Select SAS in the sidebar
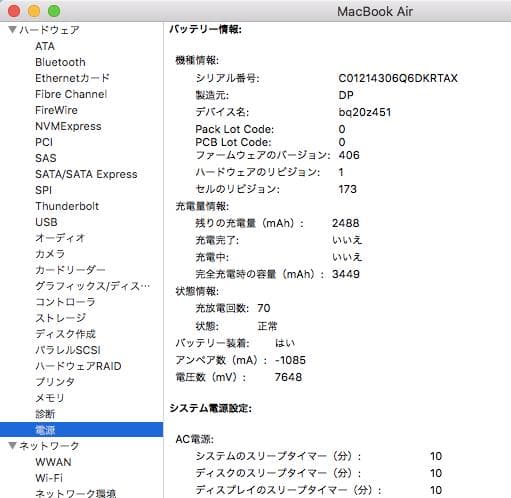This screenshot has width=511, height=498. [46, 158]
